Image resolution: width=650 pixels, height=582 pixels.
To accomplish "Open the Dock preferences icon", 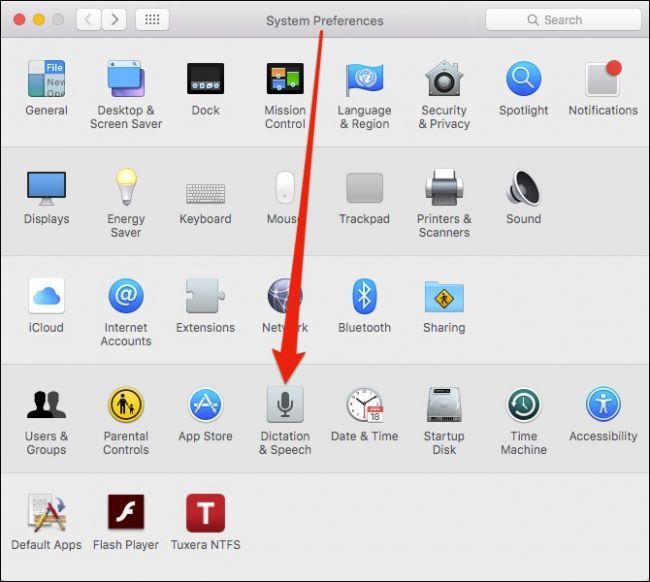I will (x=205, y=78).
